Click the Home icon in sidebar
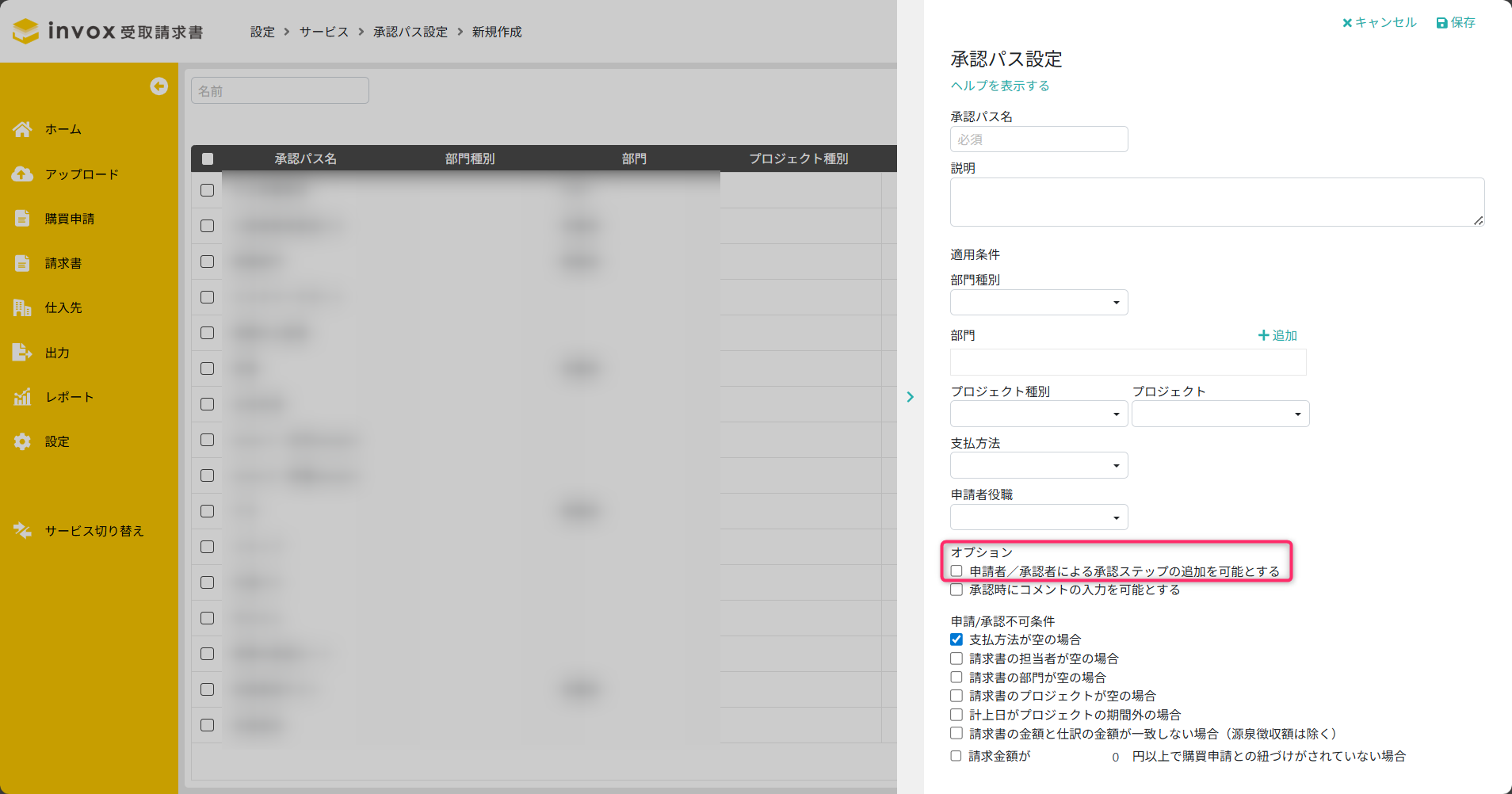The height and width of the screenshot is (794, 1512). [x=22, y=129]
